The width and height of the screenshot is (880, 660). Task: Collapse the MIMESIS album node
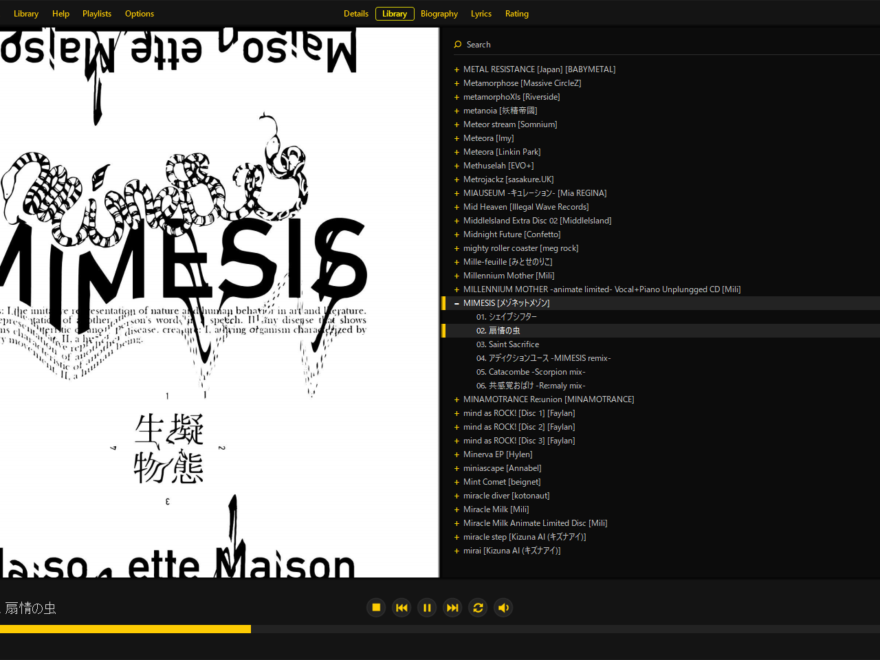click(x=457, y=303)
